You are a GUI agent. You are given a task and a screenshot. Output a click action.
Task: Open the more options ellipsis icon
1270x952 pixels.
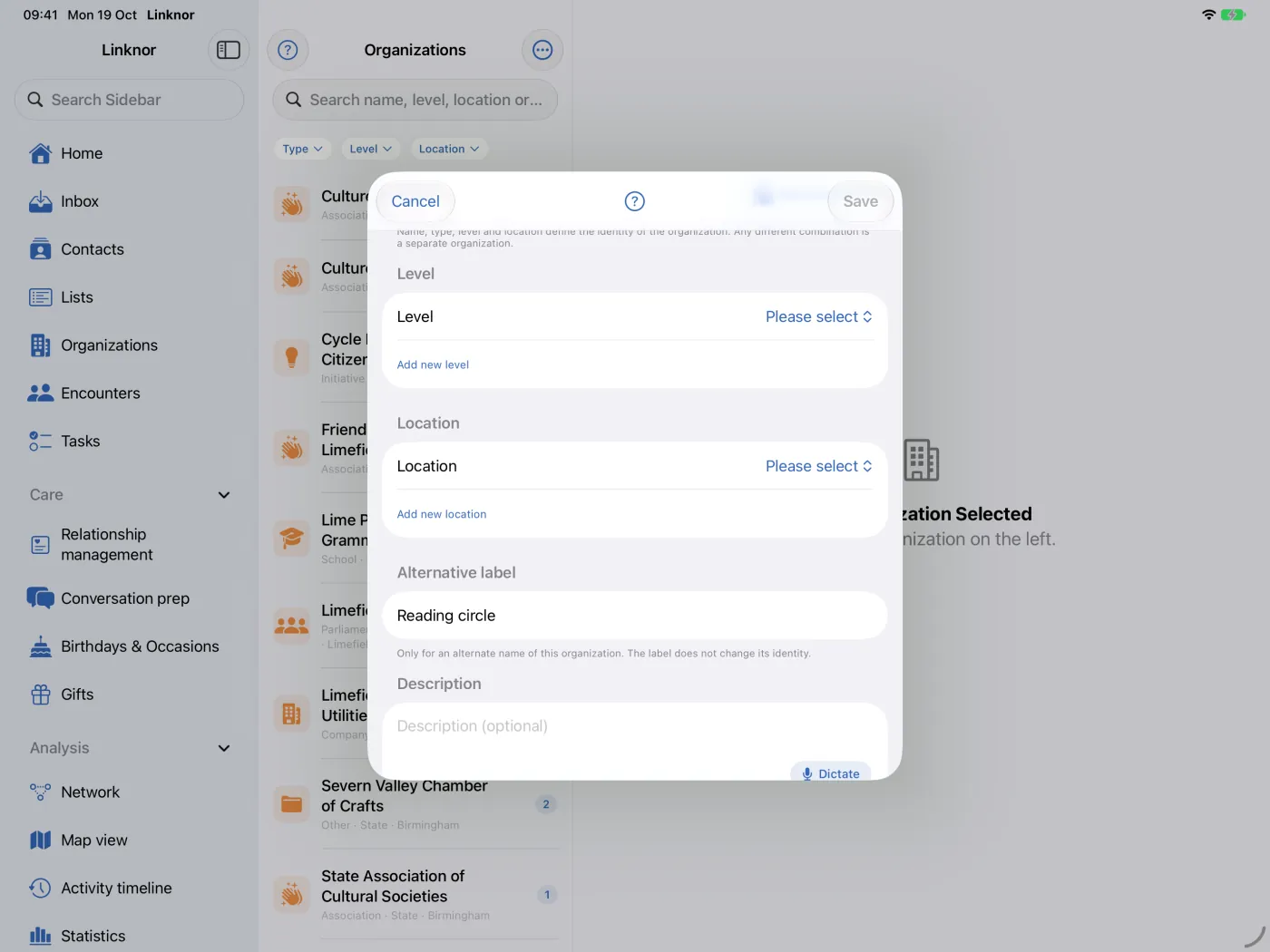click(x=542, y=50)
